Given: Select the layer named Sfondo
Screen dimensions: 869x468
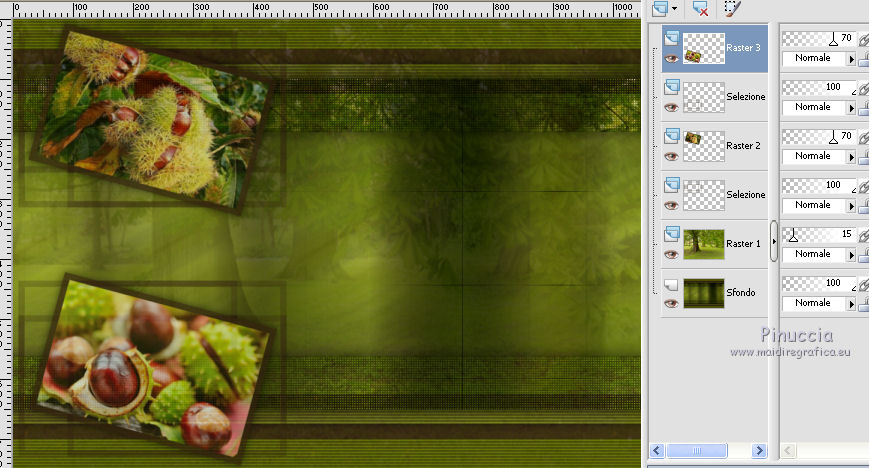Looking at the screenshot, I should pyautogui.click(x=740, y=292).
